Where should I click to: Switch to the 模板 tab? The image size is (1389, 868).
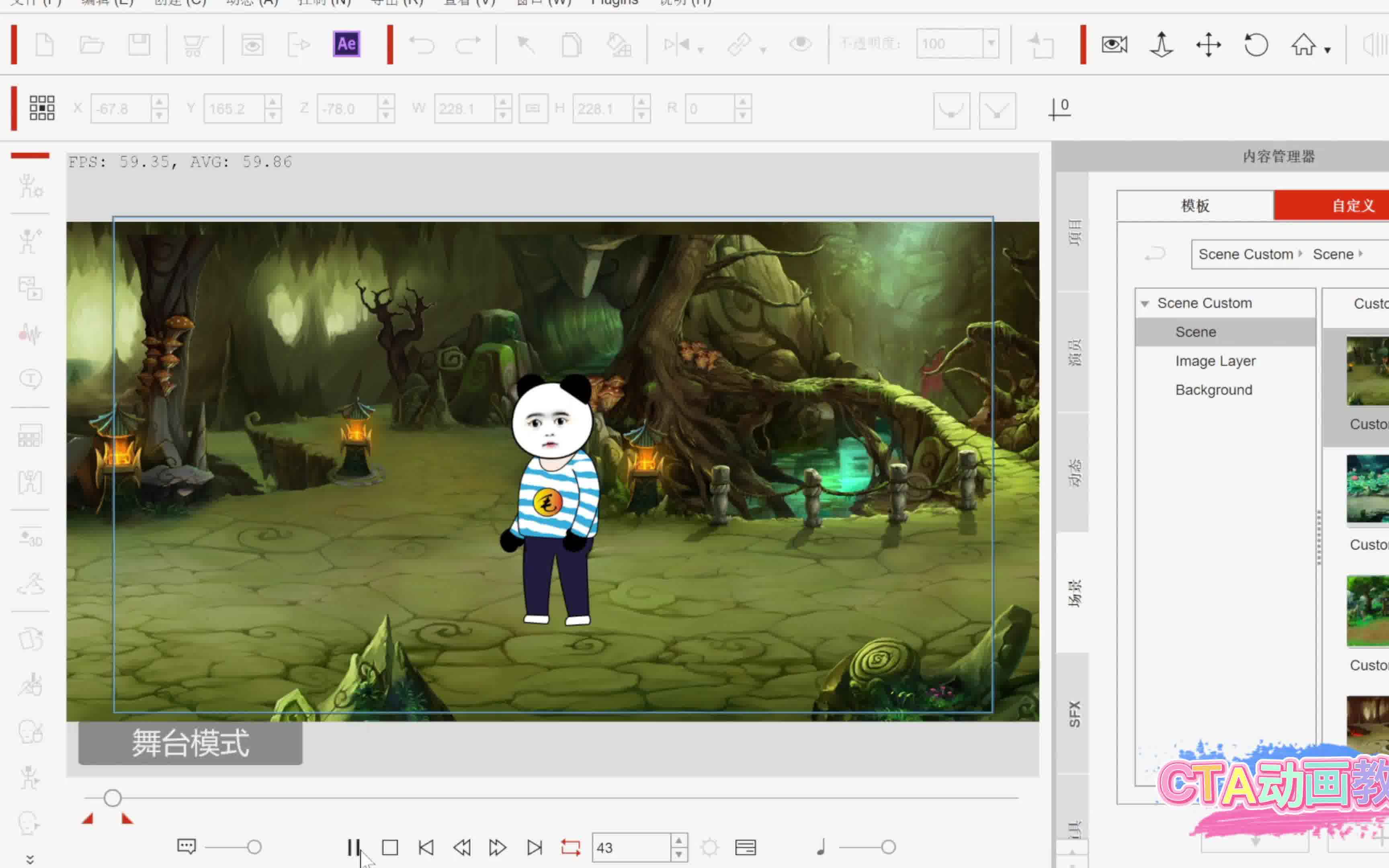pos(1195,205)
